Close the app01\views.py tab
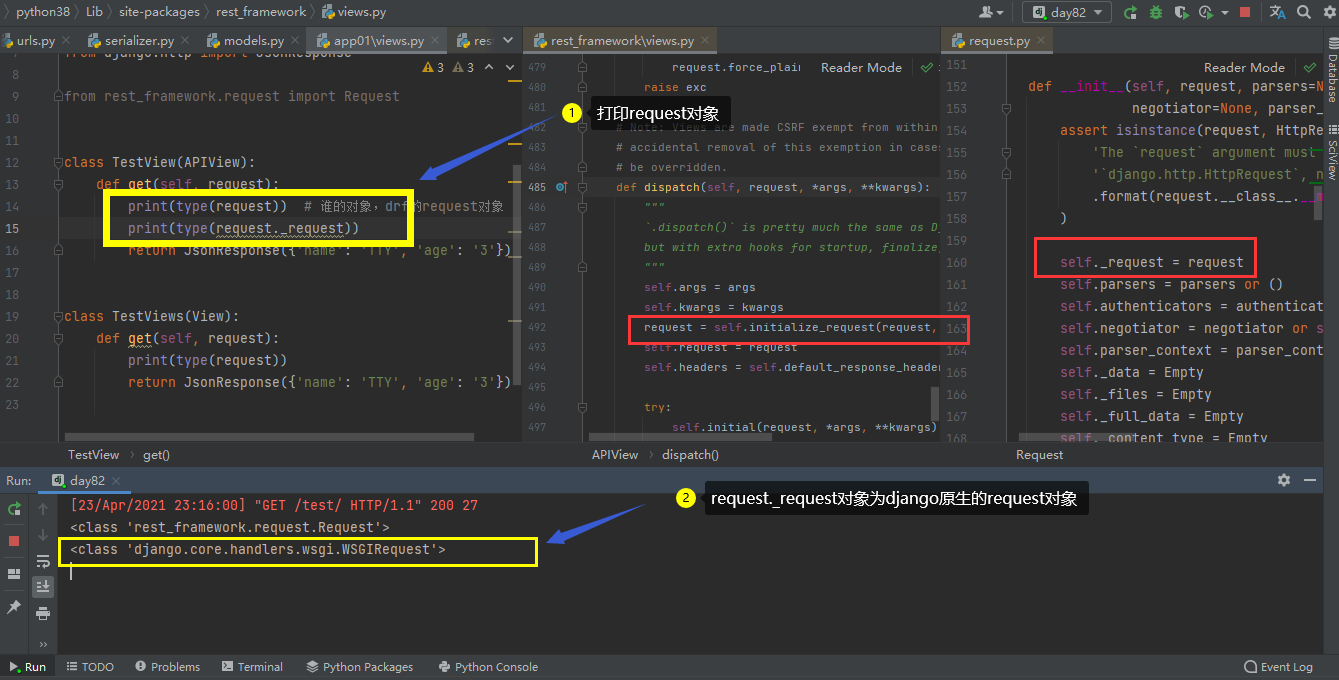Viewport: 1339px width, 680px height. point(433,41)
